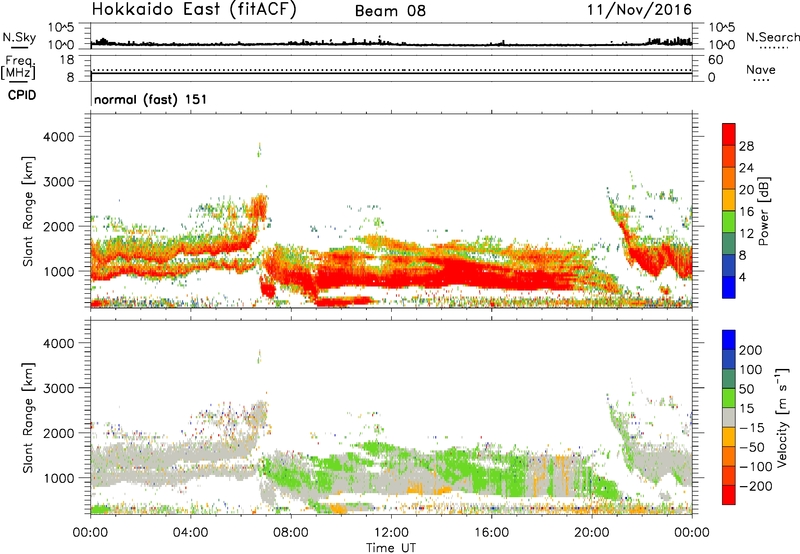Click the "18" tick on frequency axis
800x554 pixels.
click(66, 60)
